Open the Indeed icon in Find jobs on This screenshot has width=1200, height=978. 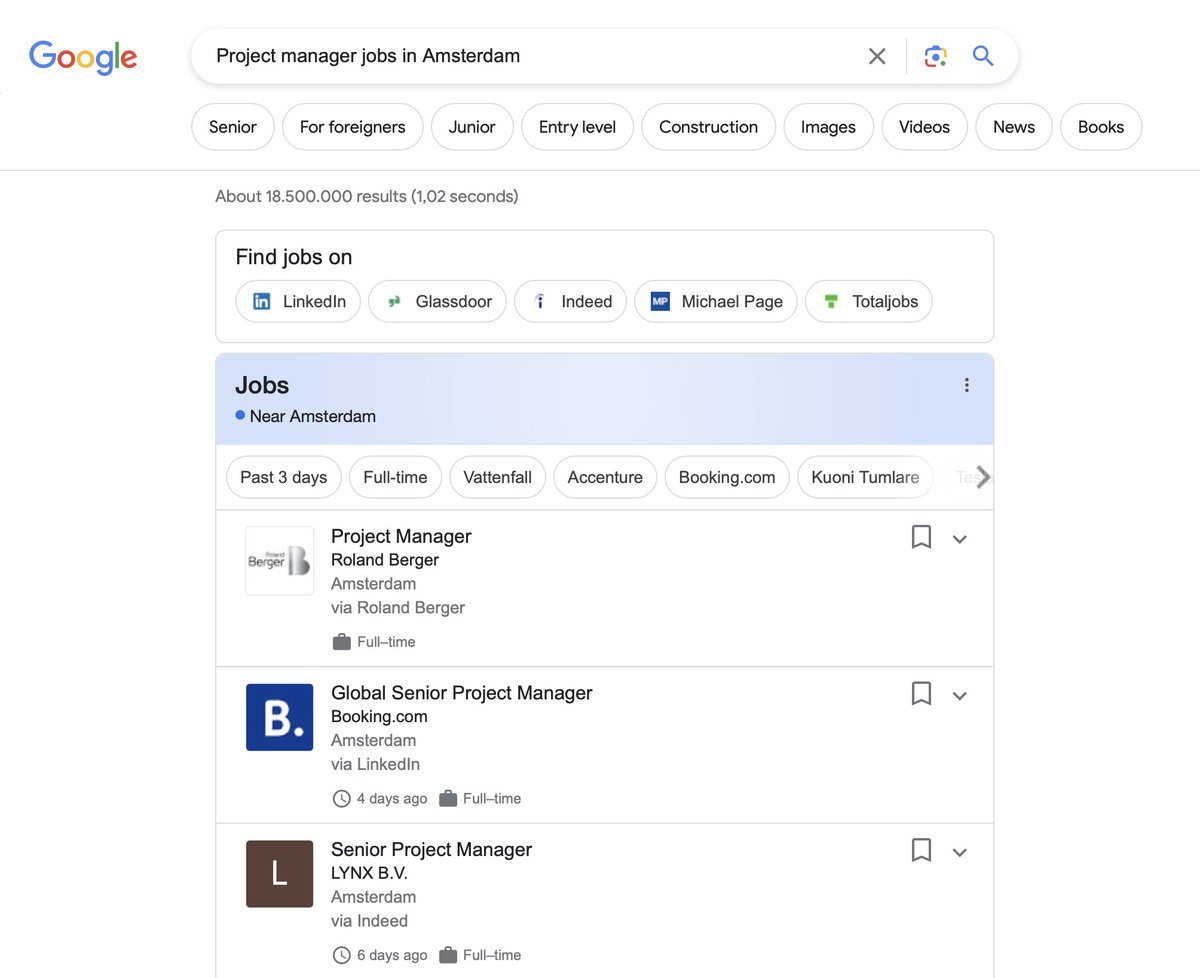point(540,301)
